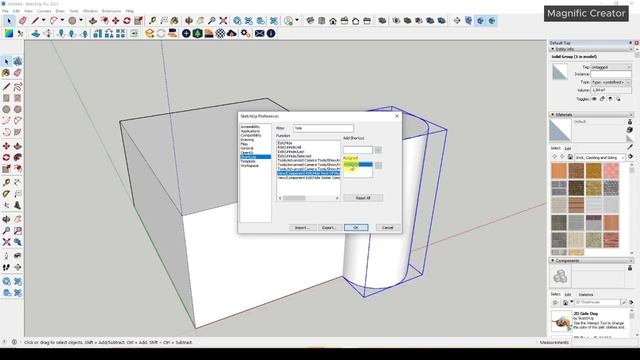Open the Extensions menu

point(111,11)
